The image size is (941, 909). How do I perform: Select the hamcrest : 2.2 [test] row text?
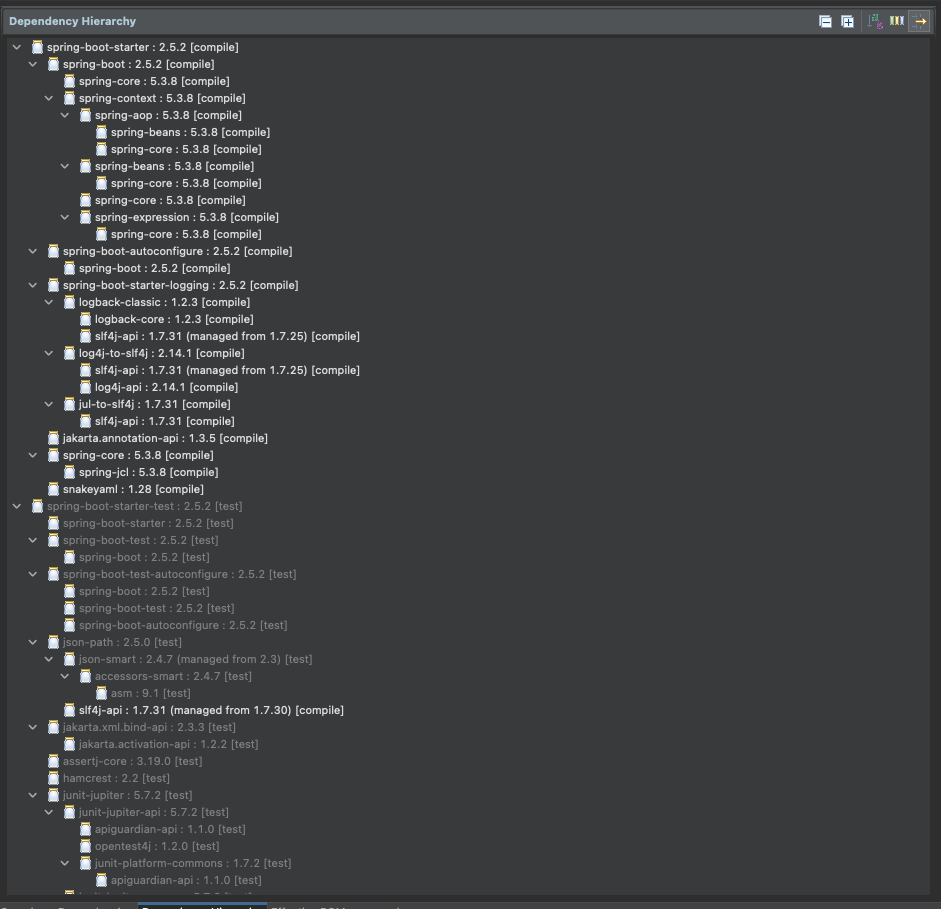pos(116,778)
